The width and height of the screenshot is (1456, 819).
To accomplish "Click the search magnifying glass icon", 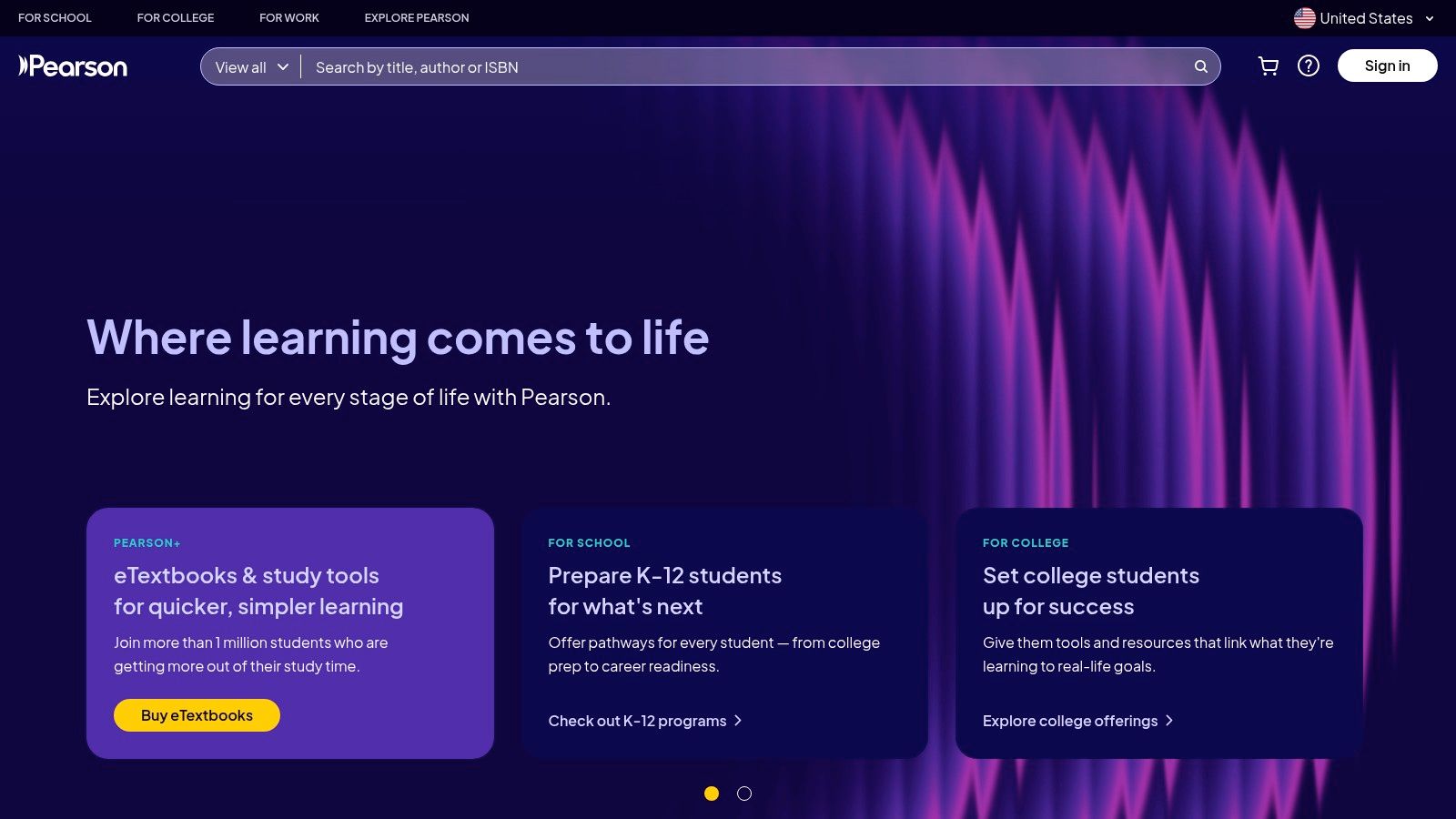I will tap(1200, 66).
